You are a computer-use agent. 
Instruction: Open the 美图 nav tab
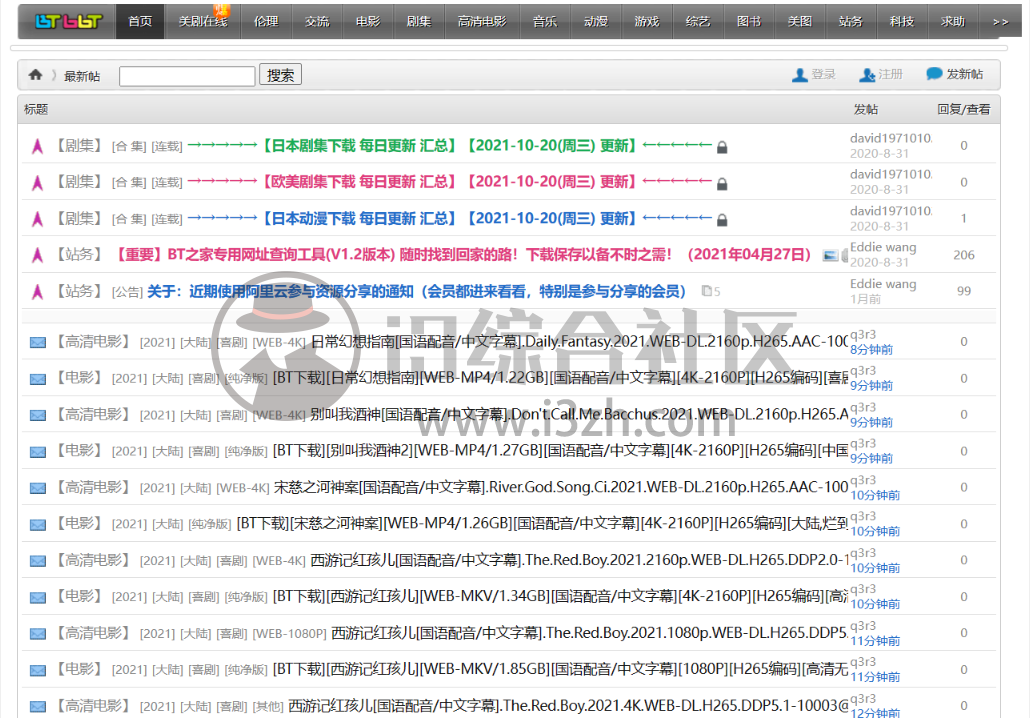pos(799,22)
